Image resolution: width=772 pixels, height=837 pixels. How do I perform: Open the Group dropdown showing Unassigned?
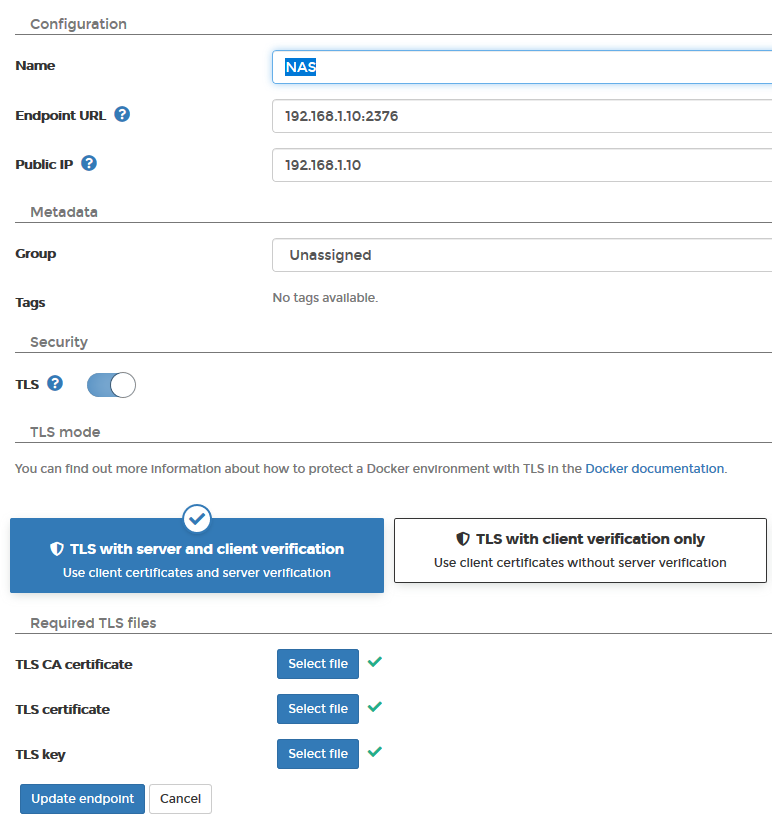(522, 255)
